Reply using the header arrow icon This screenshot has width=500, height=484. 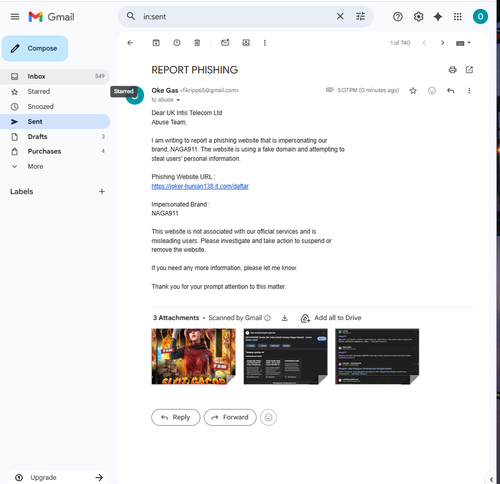click(451, 90)
